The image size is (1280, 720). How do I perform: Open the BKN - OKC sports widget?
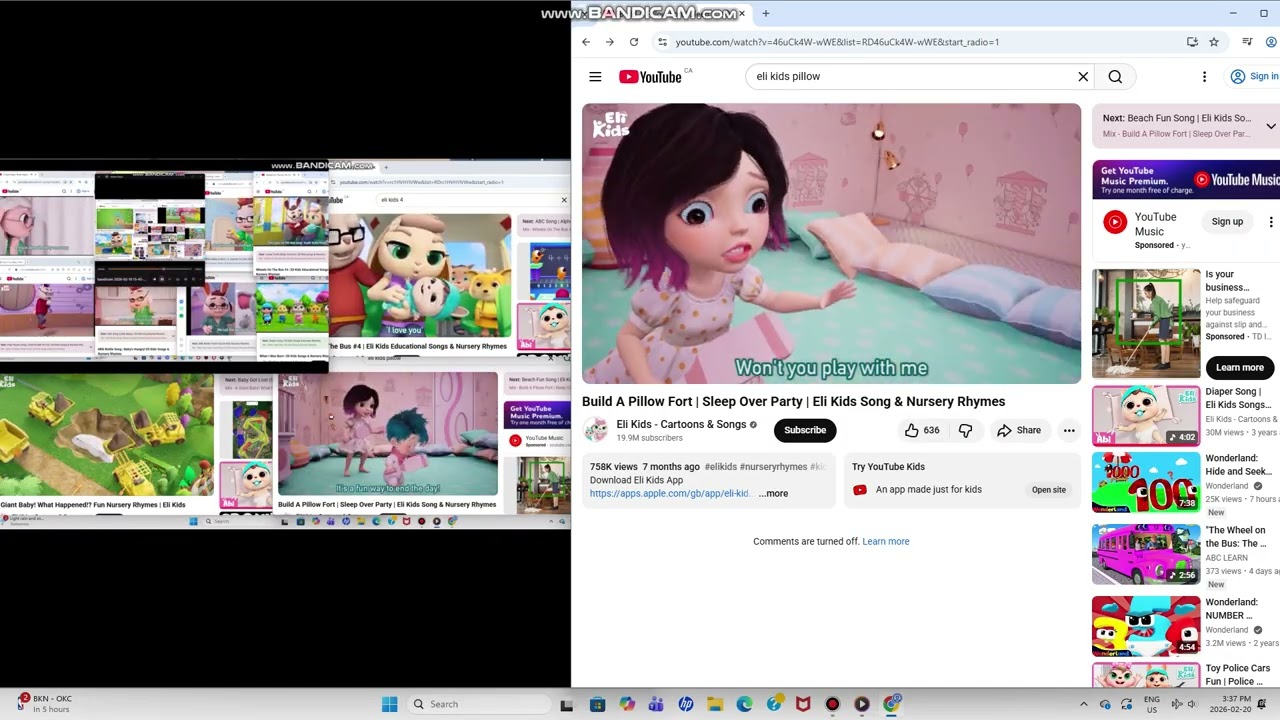click(x=44, y=704)
